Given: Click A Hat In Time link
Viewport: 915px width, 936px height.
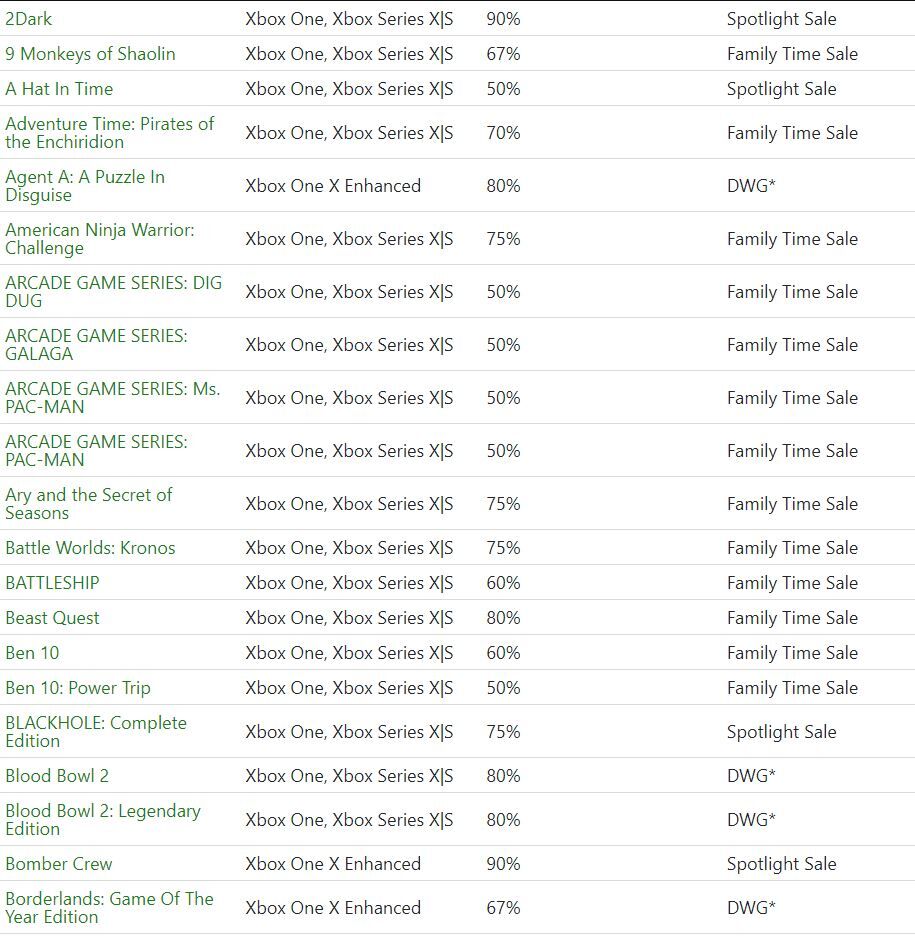Looking at the screenshot, I should [x=59, y=89].
